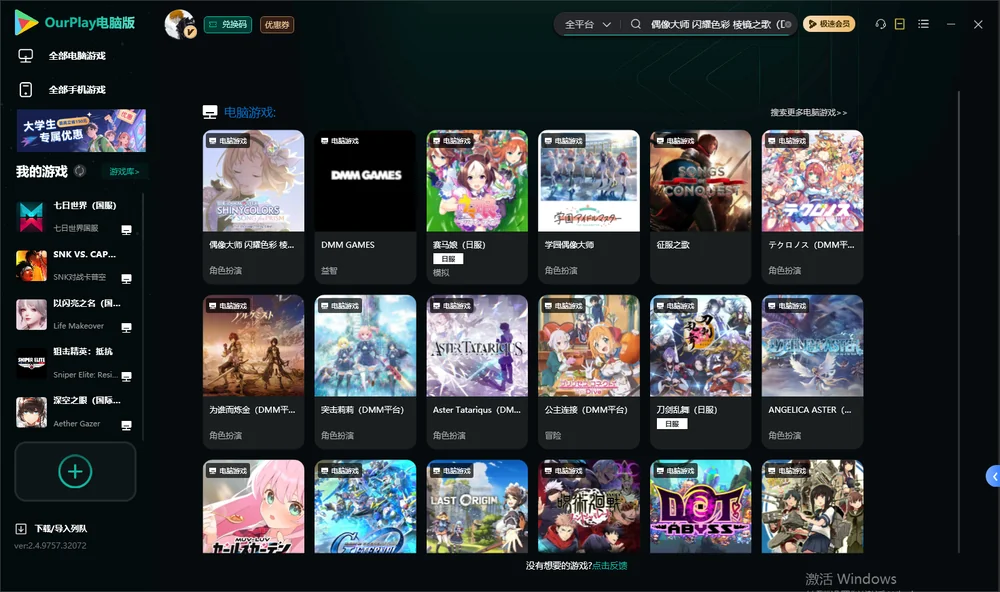Viewport: 1000px width, 592px height.
Task: Open the 学园偶像大师 game card
Action: point(589,207)
